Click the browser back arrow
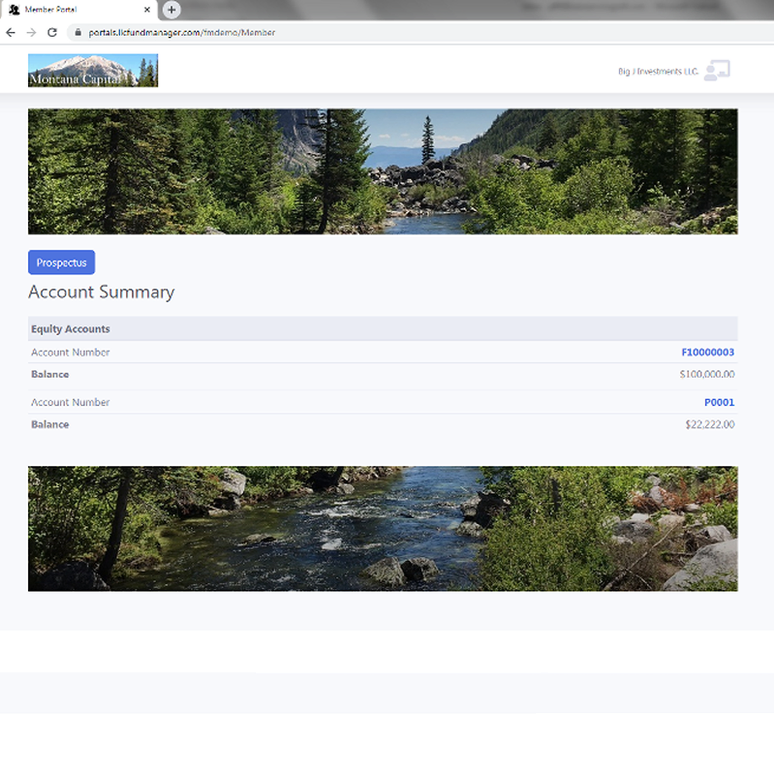Image resolution: width=774 pixels, height=774 pixels. click(10, 33)
